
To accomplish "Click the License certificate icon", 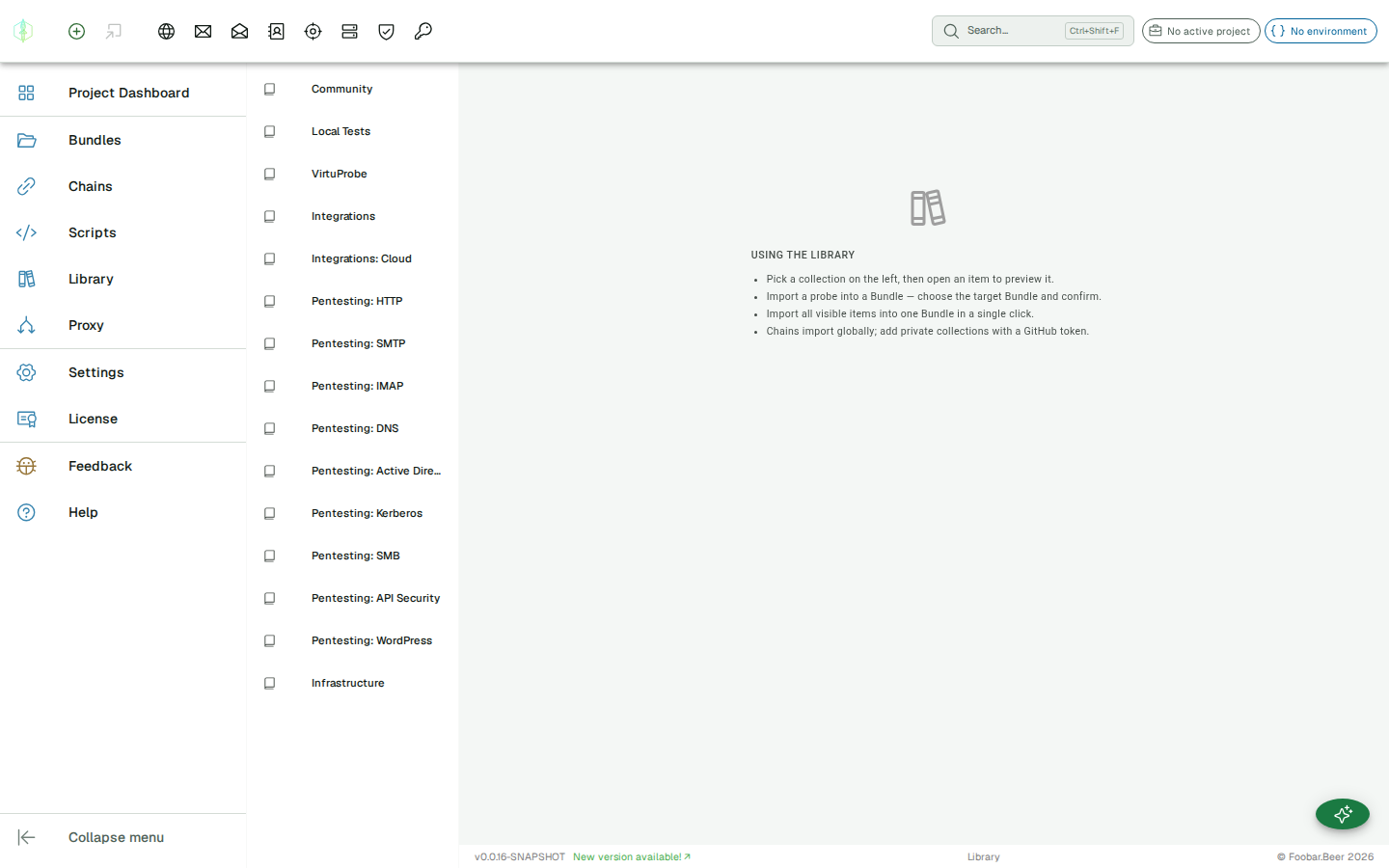I will point(26,419).
